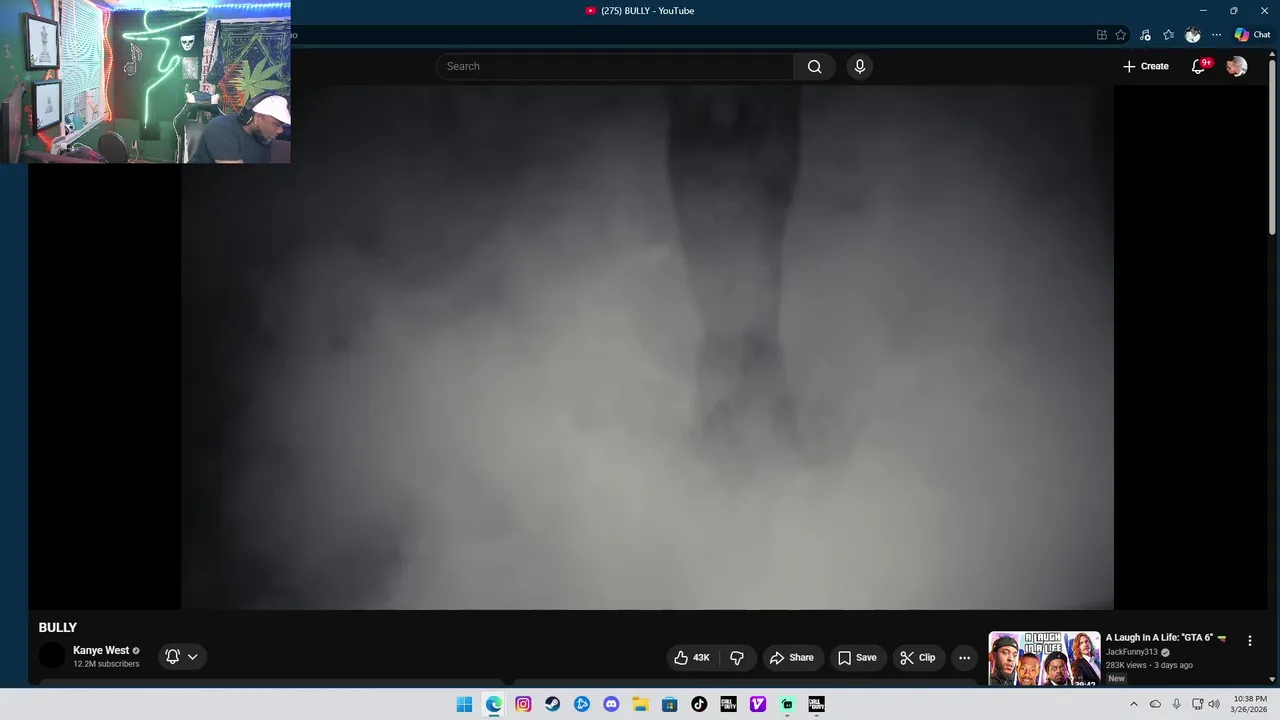Open Edge settings and more menu

(x=1216, y=35)
